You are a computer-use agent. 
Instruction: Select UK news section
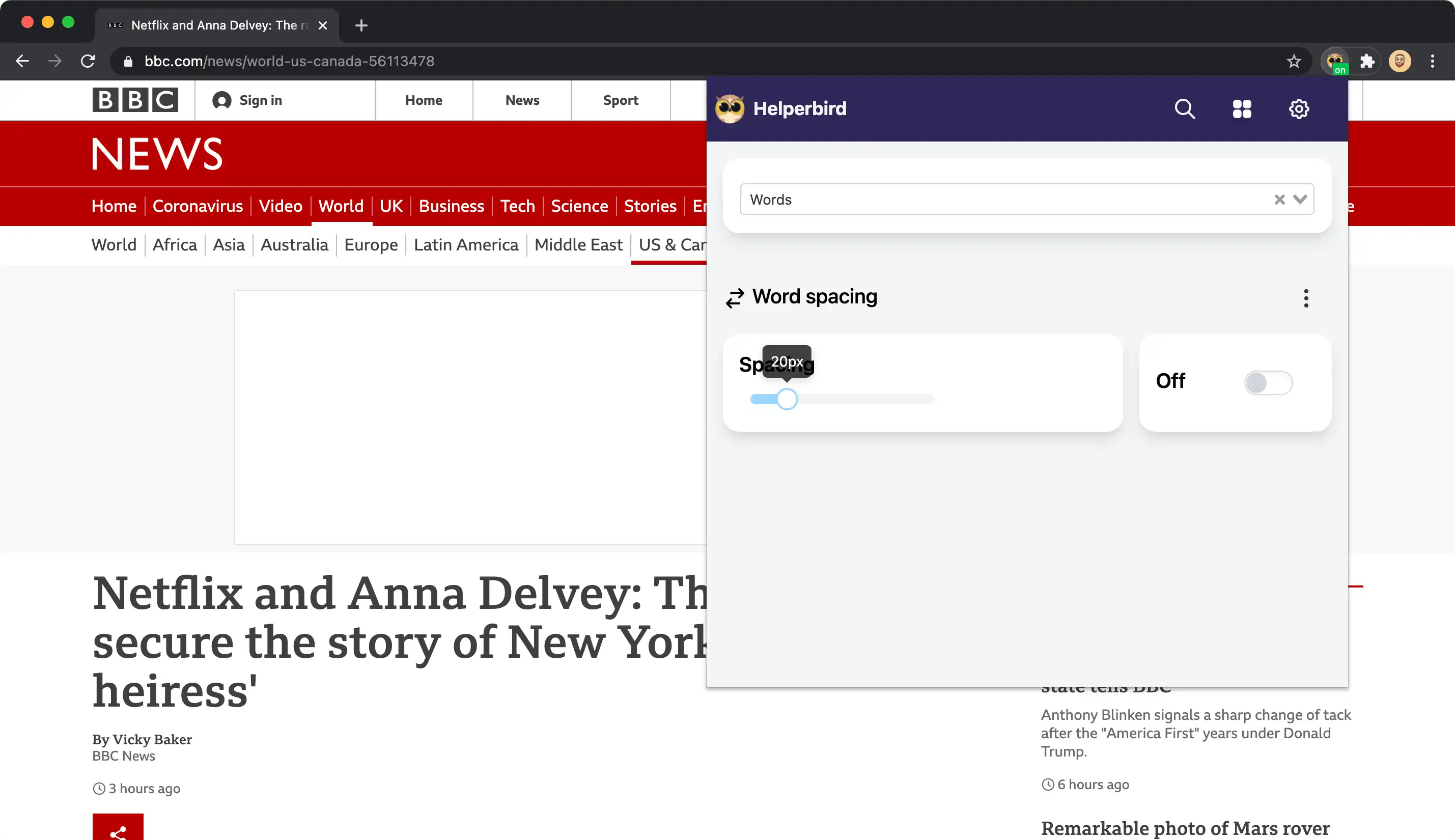(x=391, y=206)
